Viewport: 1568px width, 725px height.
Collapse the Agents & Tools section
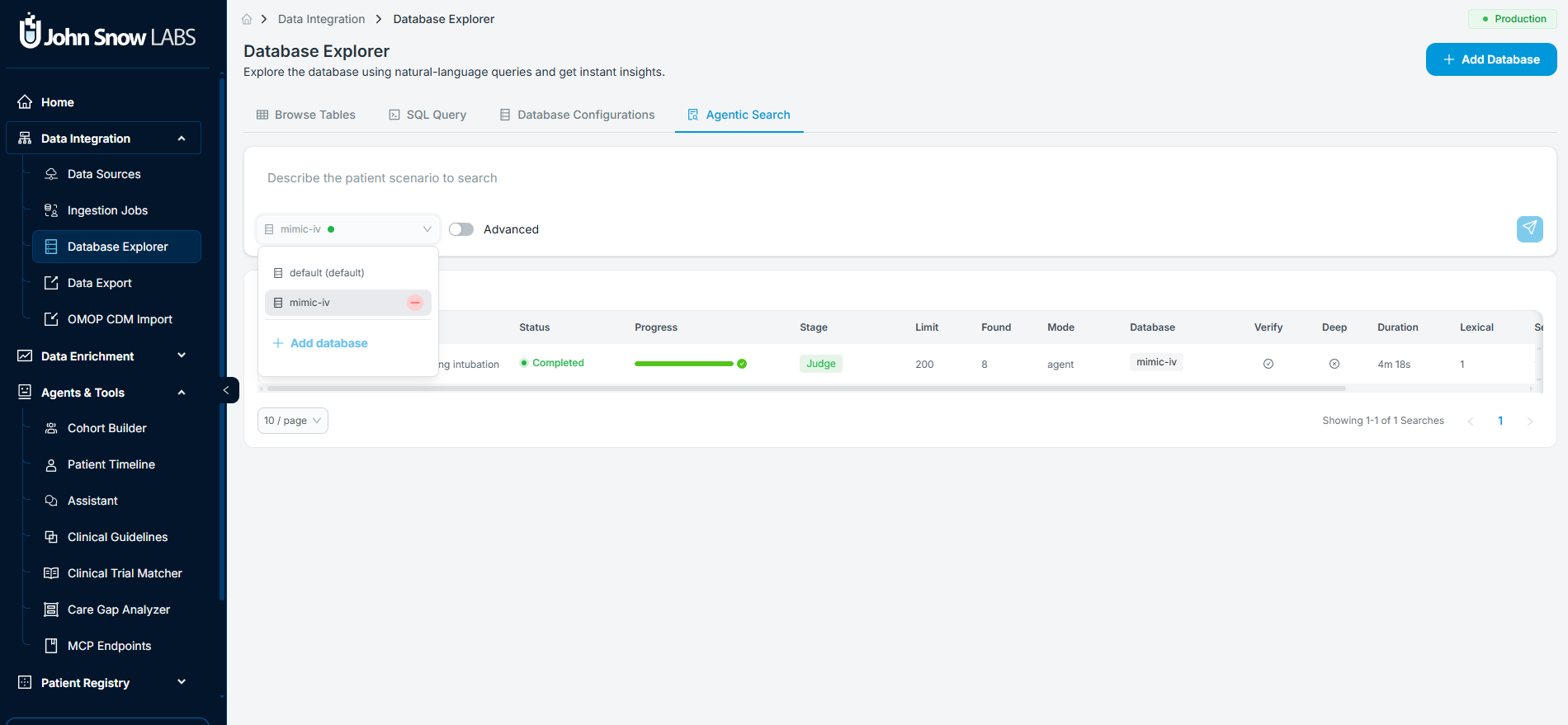[103, 393]
